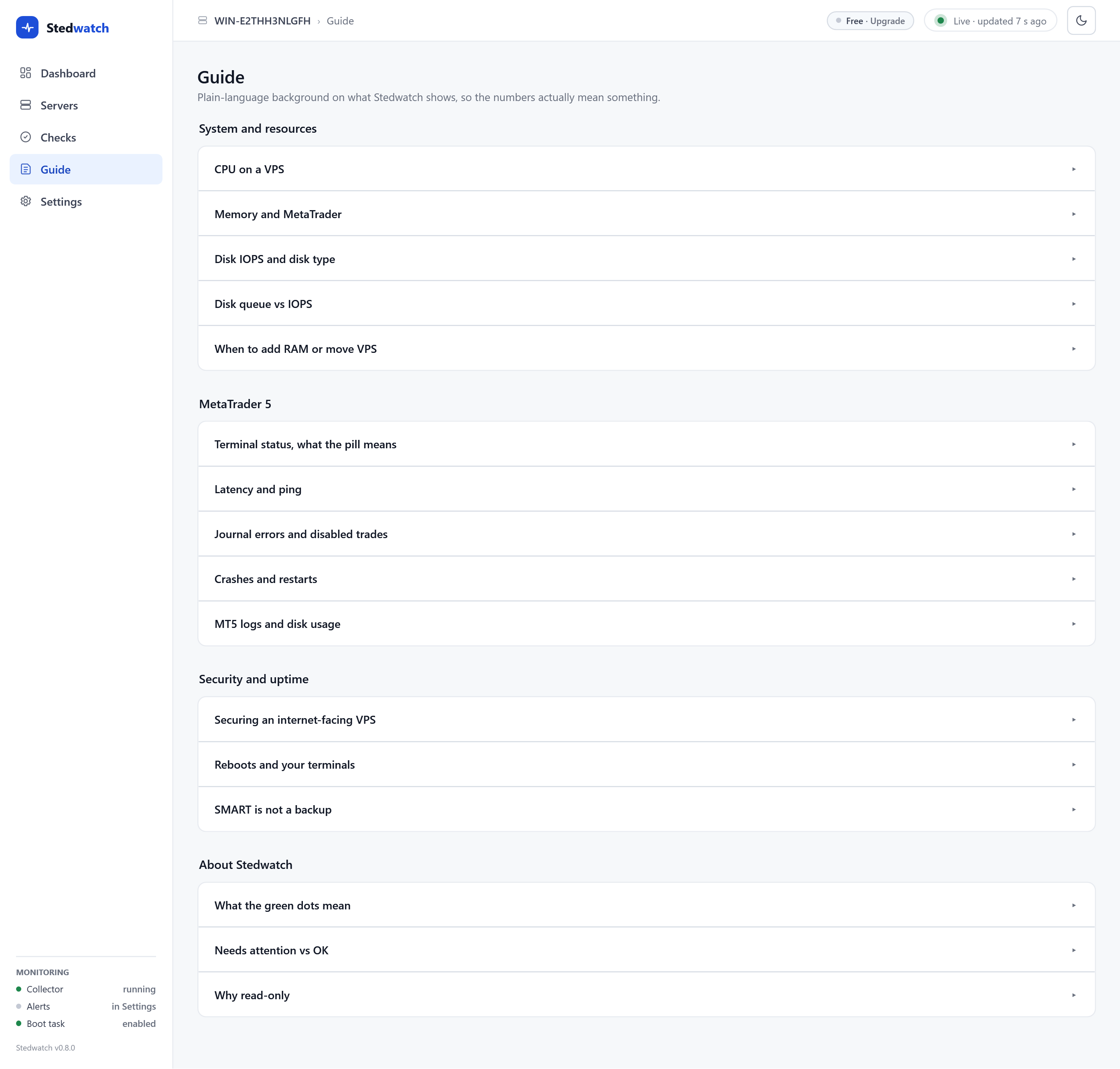Click the Security and uptime heading
Viewport: 1120px width, 1069px height.
pyautogui.click(x=254, y=679)
